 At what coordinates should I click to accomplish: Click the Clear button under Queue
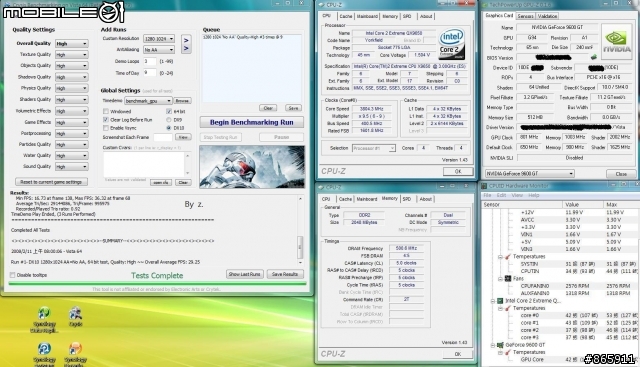[268, 108]
